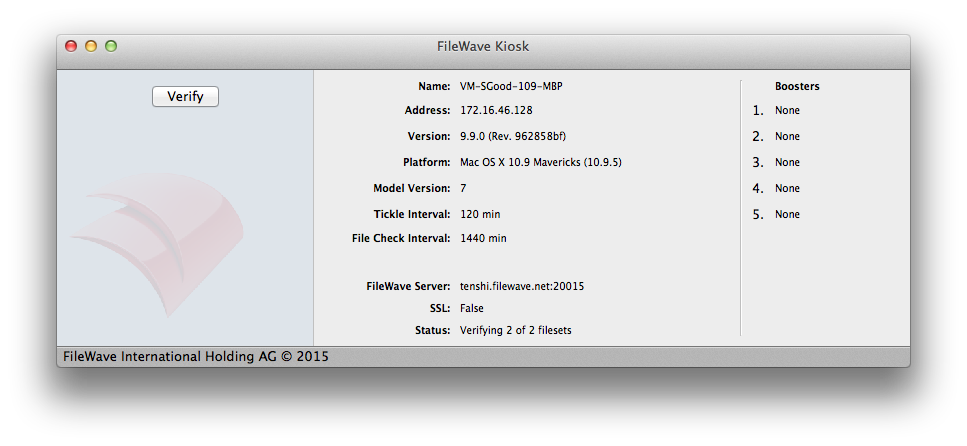Click the Status: label
967x446 pixels.
[x=432, y=330]
